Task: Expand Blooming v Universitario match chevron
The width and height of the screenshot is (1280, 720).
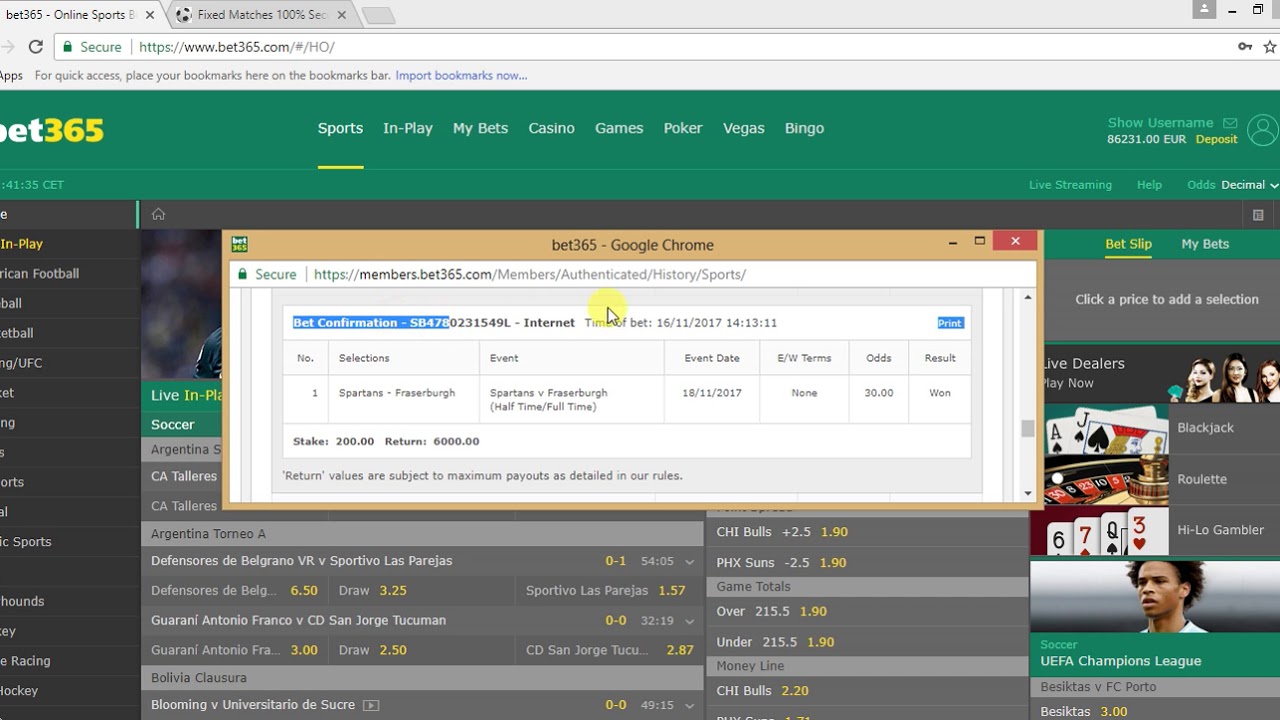Action: click(689, 706)
